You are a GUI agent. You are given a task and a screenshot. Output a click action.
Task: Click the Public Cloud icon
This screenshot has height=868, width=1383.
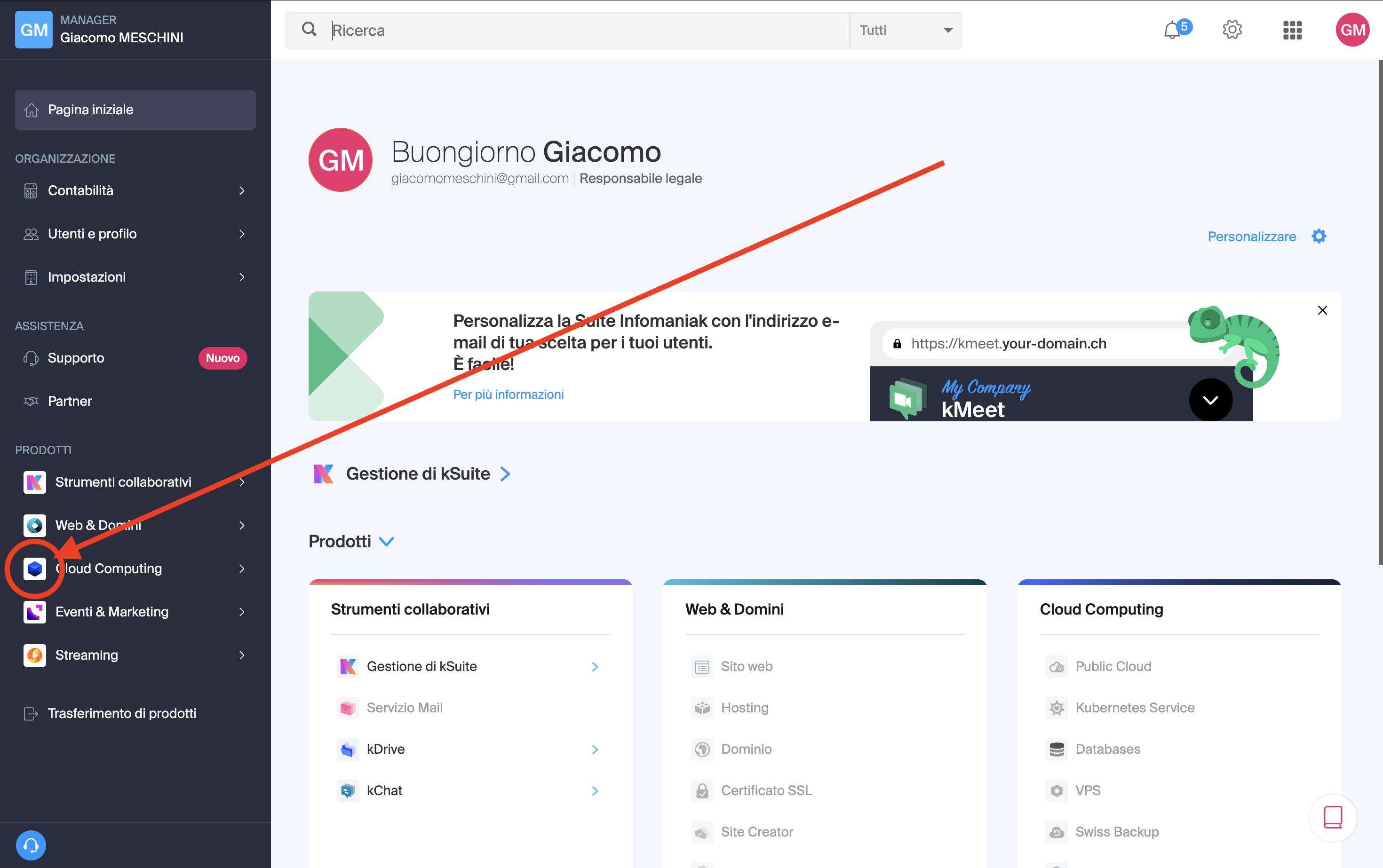[1057, 666]
